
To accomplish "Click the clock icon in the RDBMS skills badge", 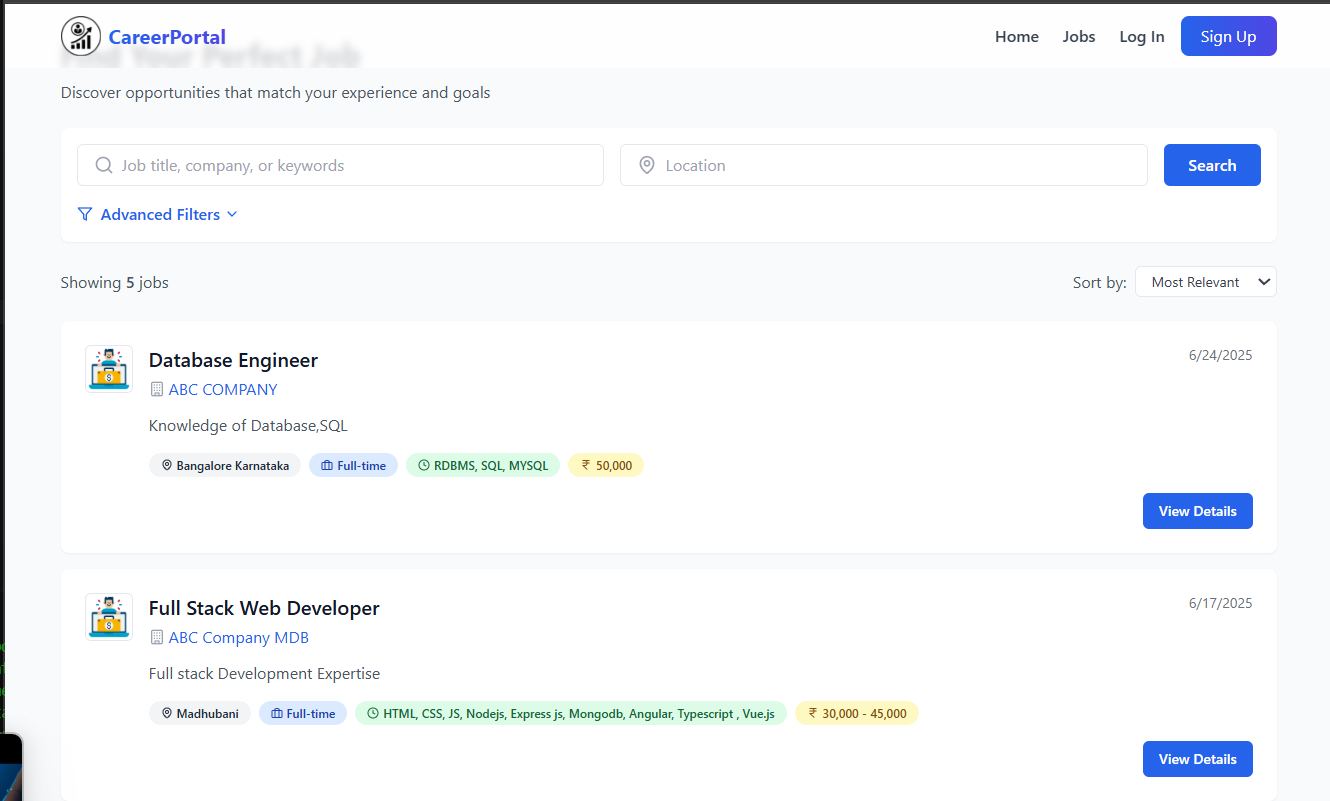I will (424, 465).
